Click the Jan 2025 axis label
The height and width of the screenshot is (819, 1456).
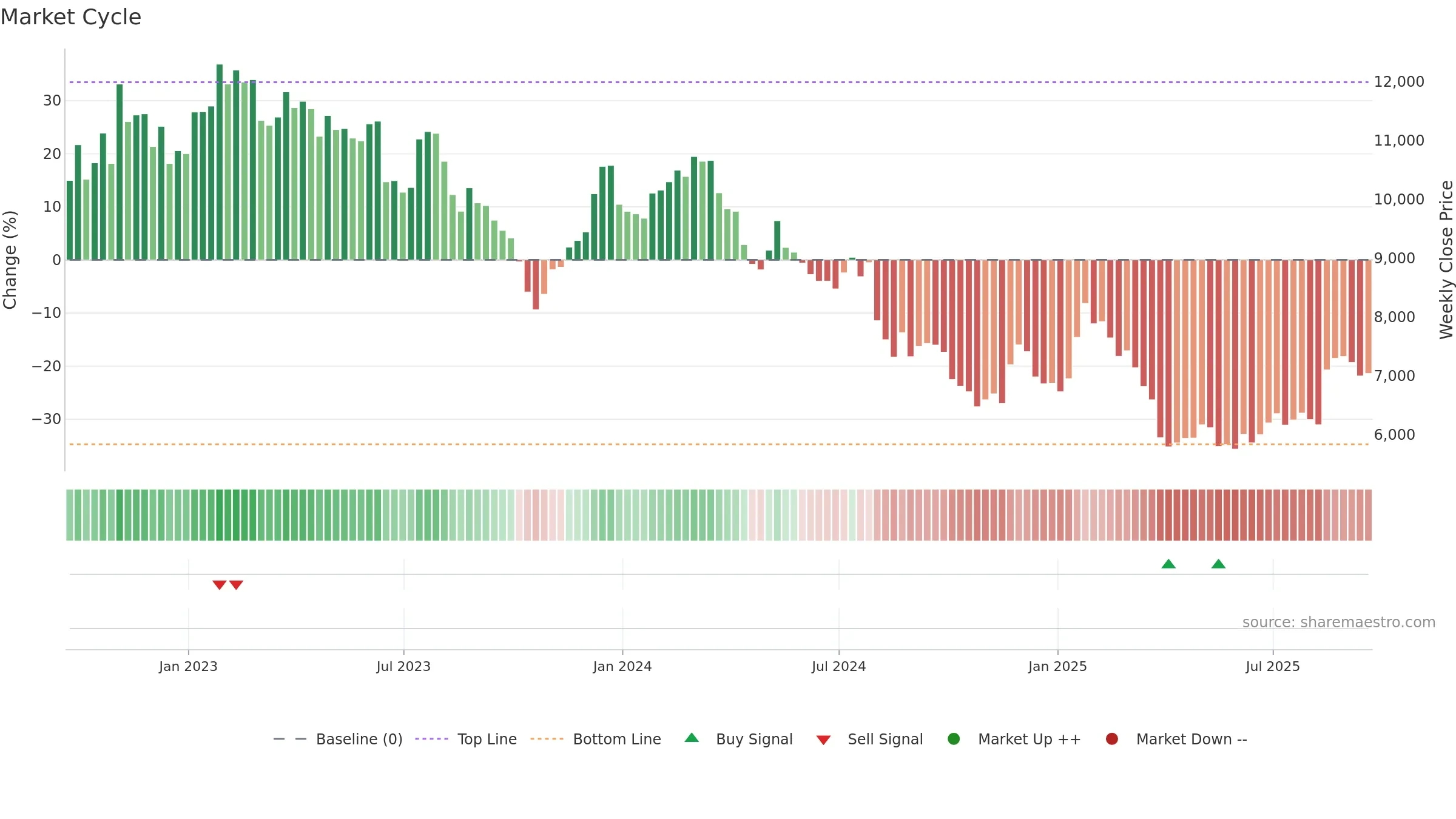(x=1057, y=667)
